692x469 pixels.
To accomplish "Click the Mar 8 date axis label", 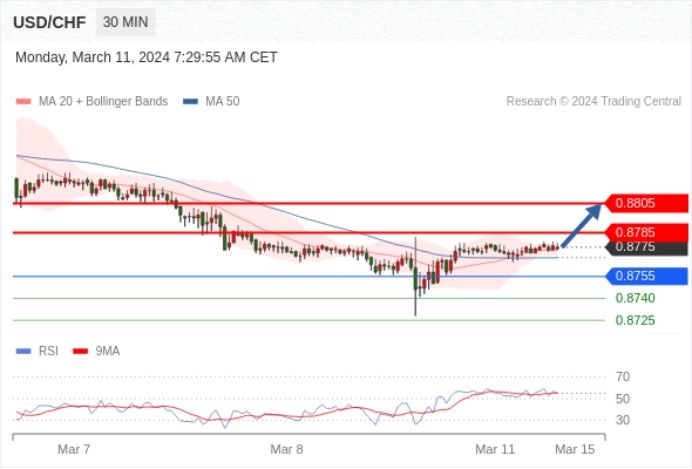I will tap(286, 450).
